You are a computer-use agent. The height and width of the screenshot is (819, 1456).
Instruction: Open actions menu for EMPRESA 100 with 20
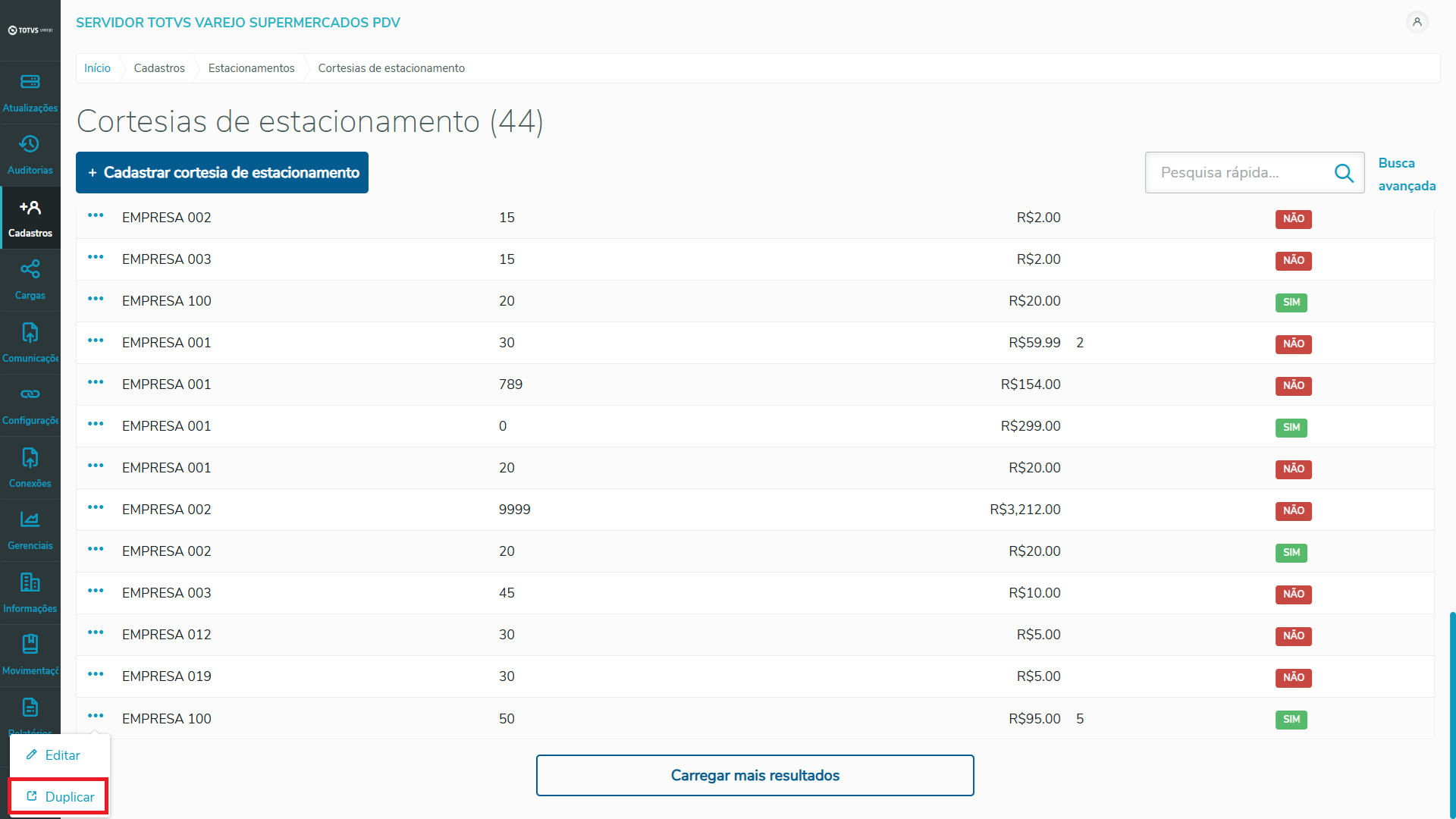click(x=96, y=299)
